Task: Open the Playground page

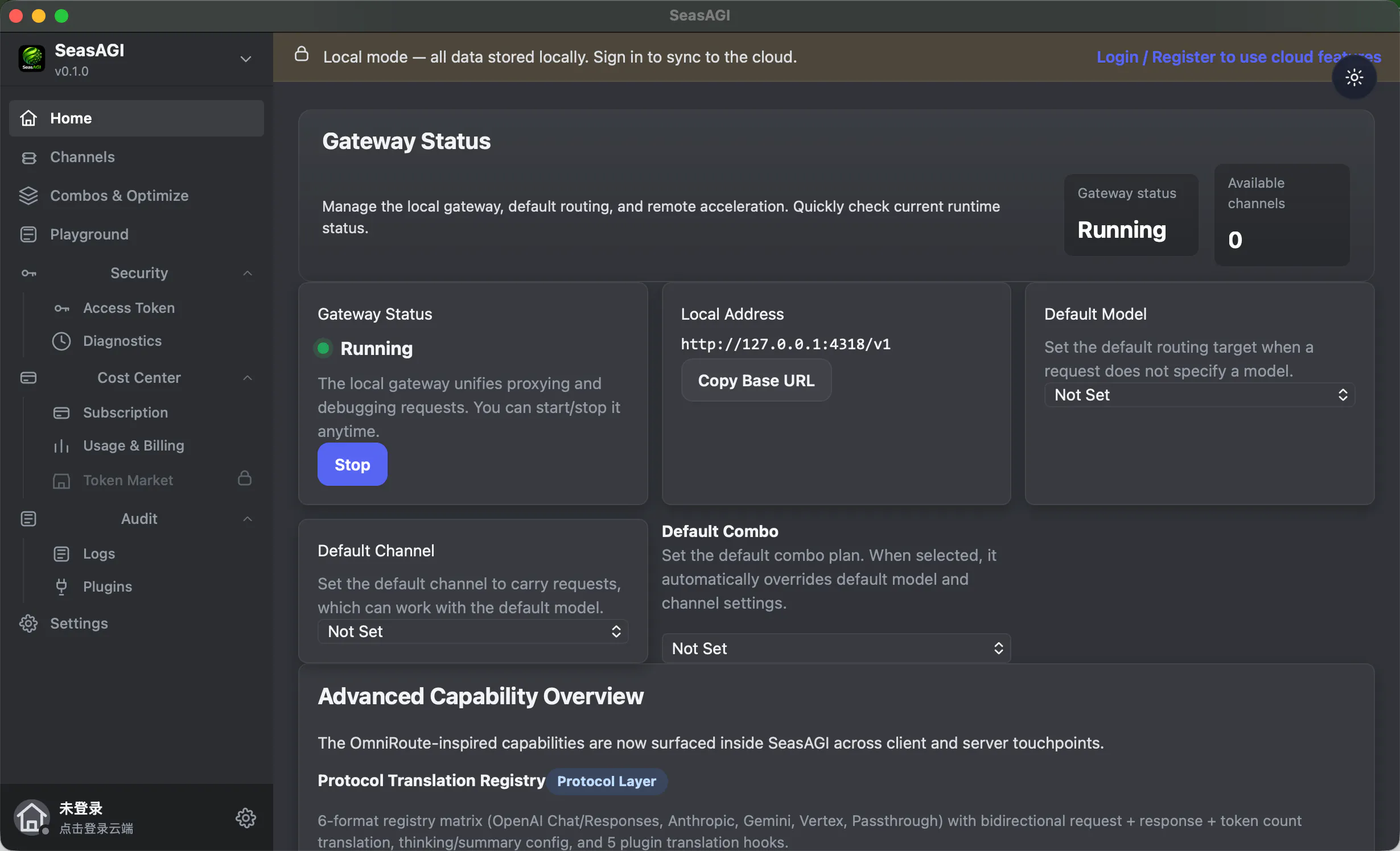Action: click(137, 234)
